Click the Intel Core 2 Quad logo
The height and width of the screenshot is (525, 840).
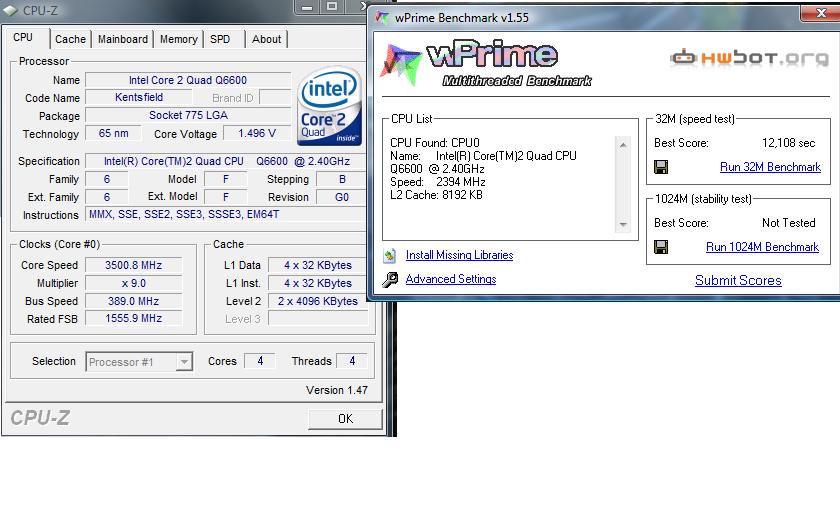tap(329, 106)
